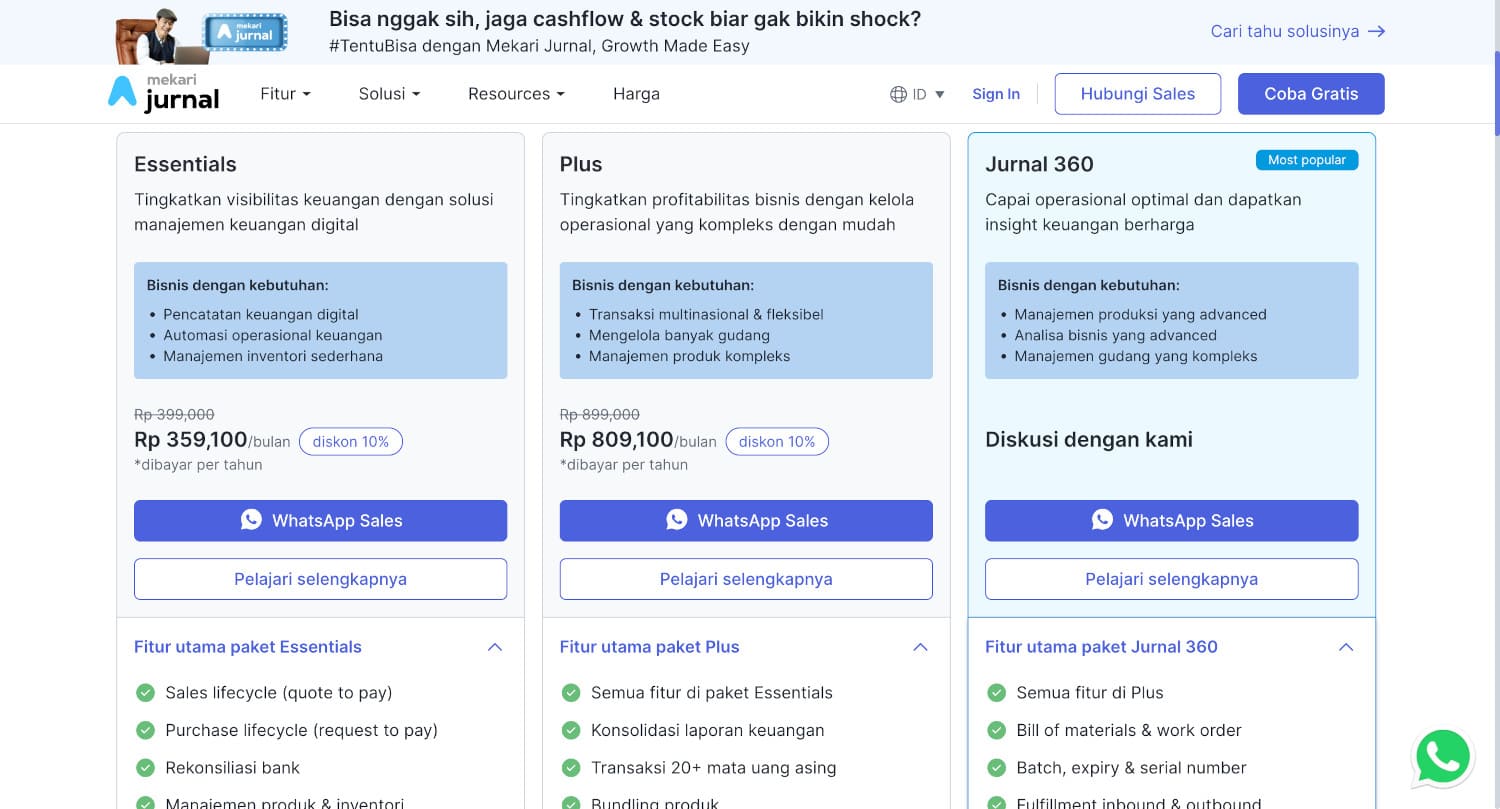Click the struck-through Rp 399,000 price
The width and height of the screenshot is (1500, 809).
[x=174, y=414]
